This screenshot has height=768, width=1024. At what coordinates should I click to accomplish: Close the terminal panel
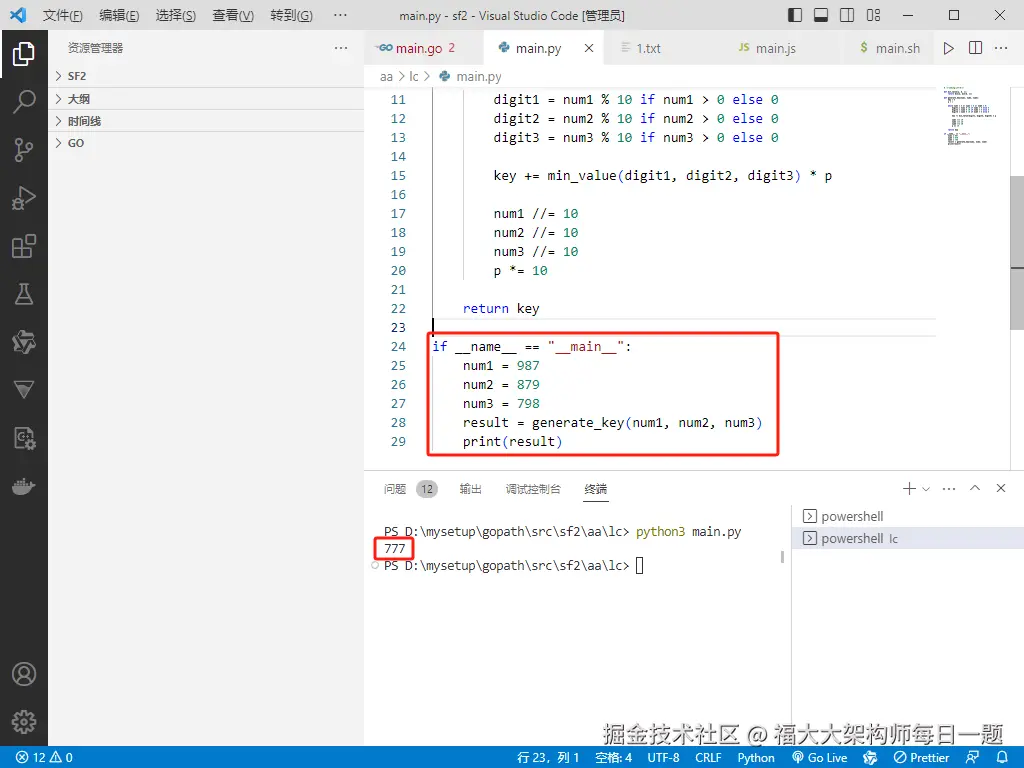click(x=1000, y=488)
